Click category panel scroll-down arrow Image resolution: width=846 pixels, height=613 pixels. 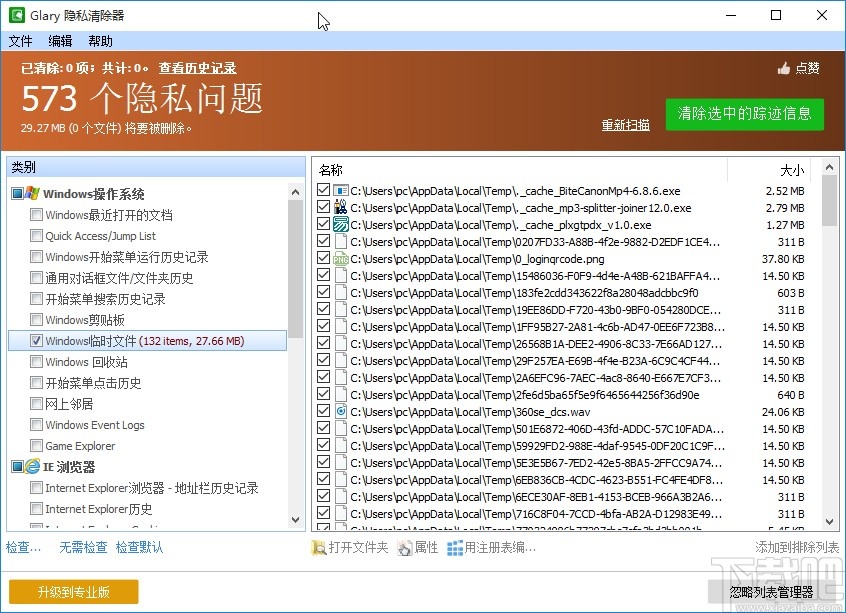pos(295,520)
